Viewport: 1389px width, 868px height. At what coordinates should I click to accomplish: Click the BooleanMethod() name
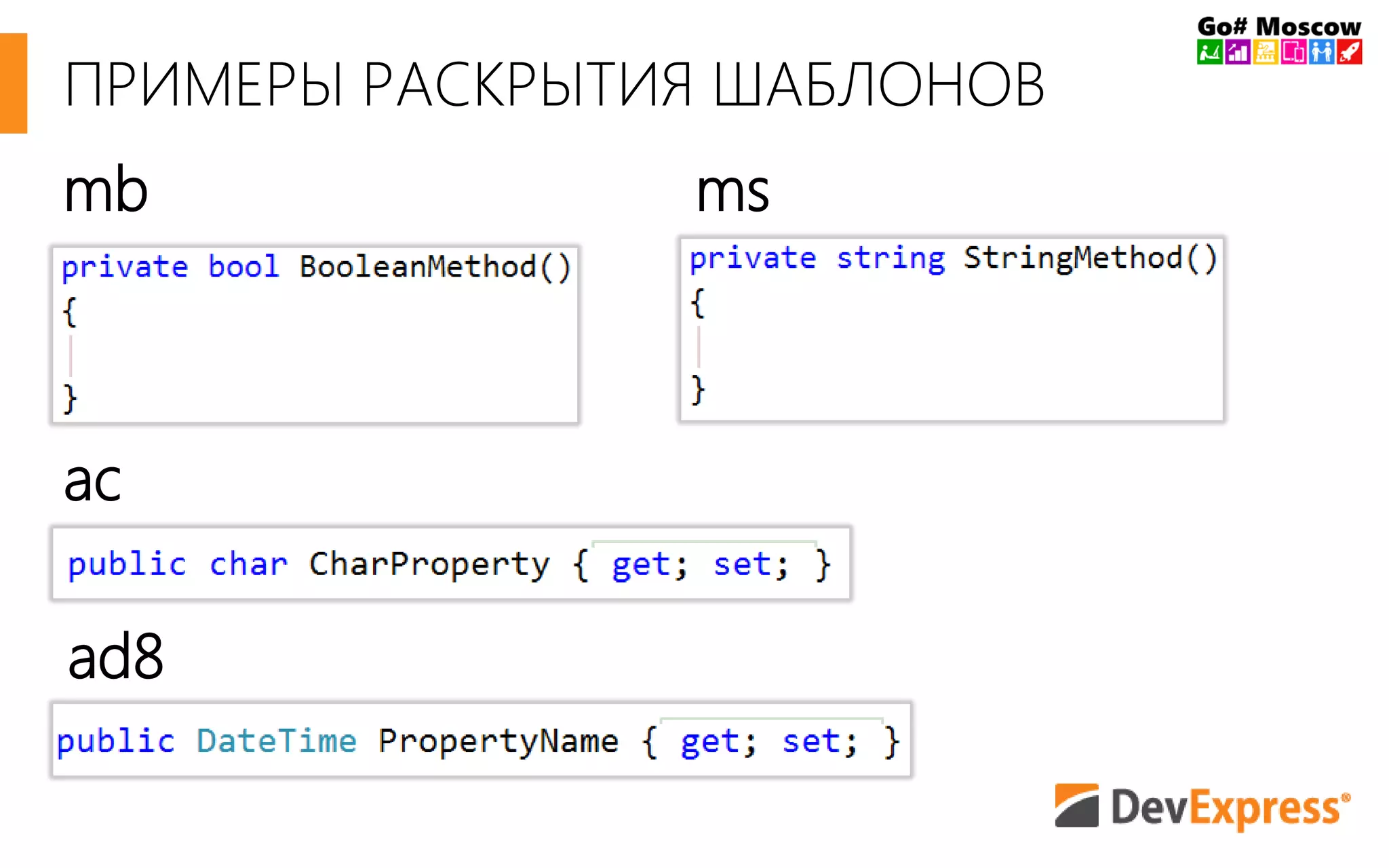(435, 267)
